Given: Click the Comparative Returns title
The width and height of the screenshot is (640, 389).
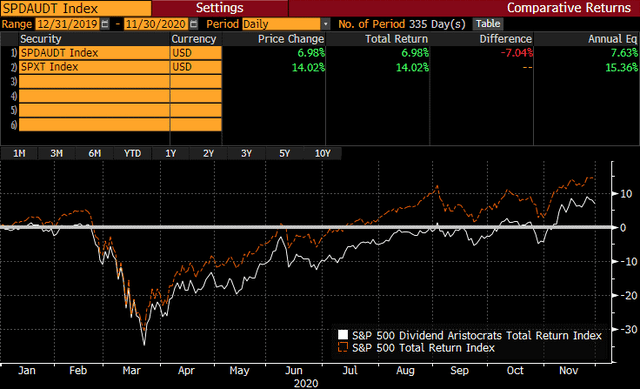Looking at the screenshot, I should (569, 8).
